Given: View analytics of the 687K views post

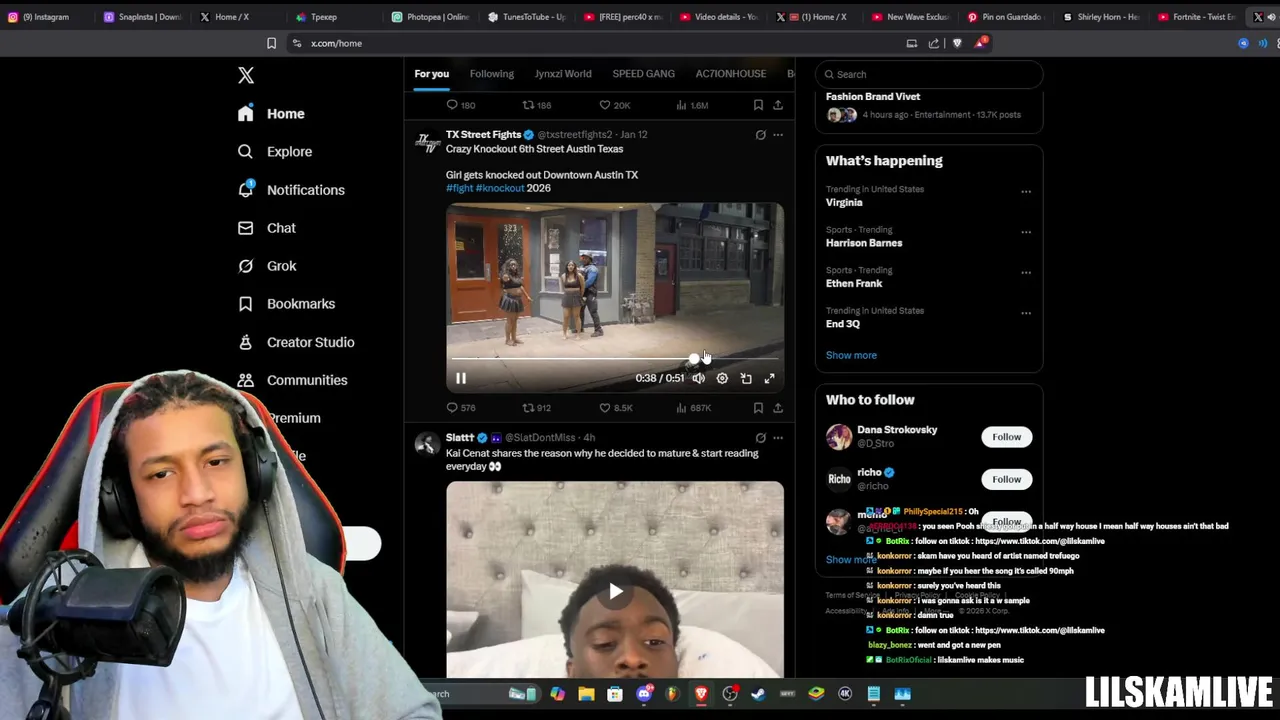Looking at the screenshot, I should point(693,408).
